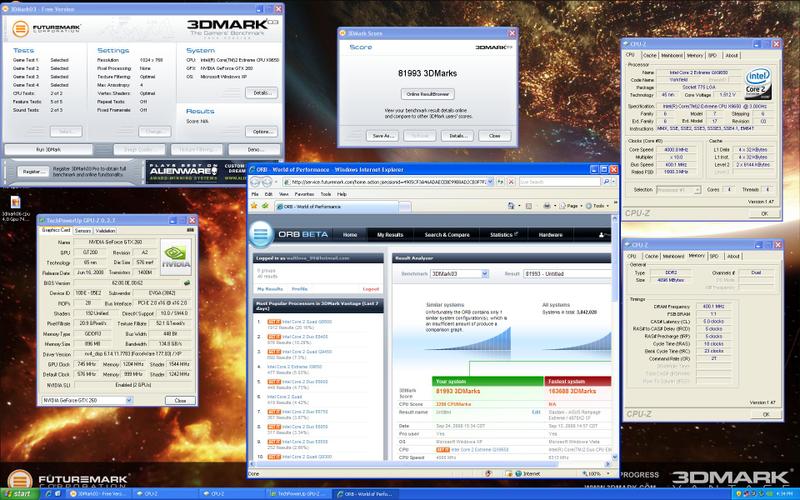Open the IE search provider dropdown arrow
The height and width of the screenshot is (500, 800).
[x=613, y=182]
